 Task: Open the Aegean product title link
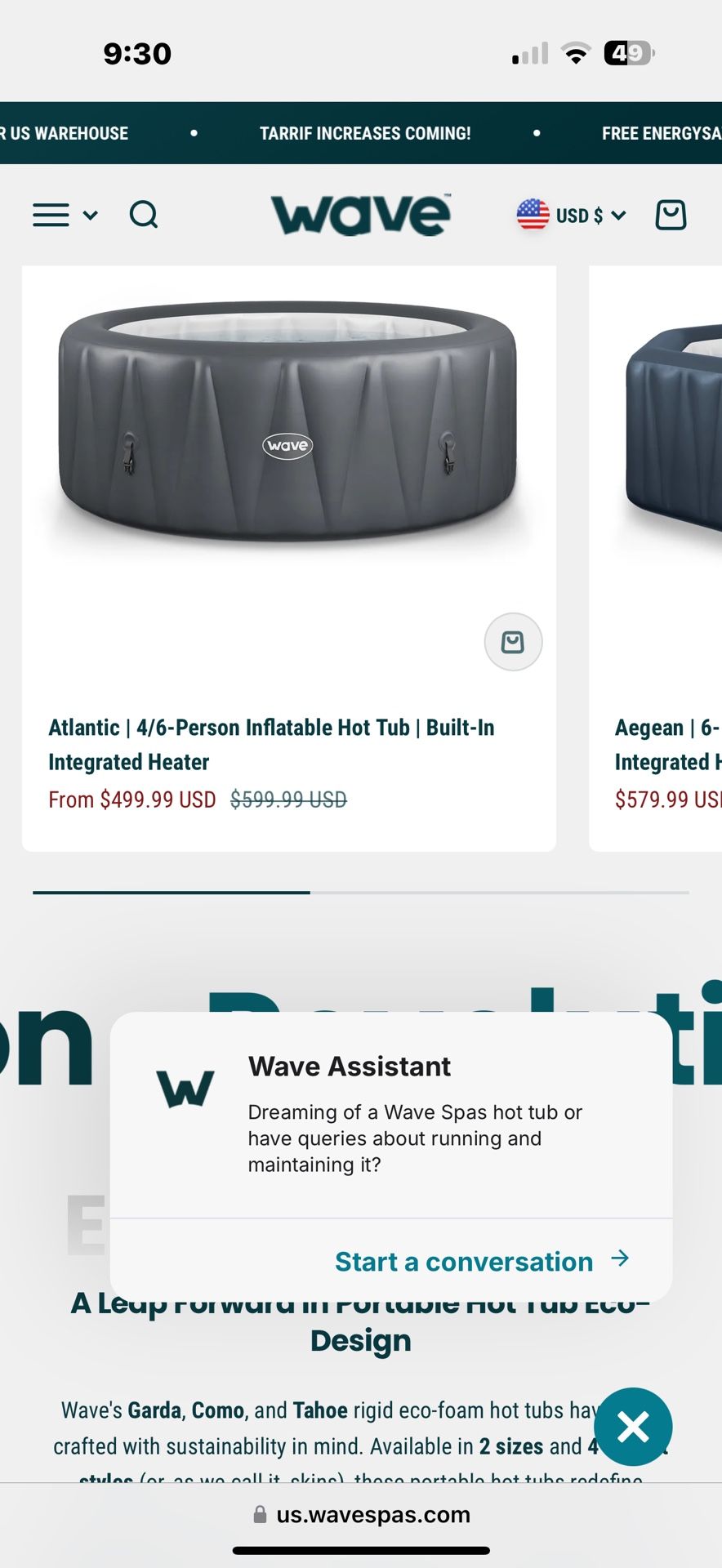668,744
